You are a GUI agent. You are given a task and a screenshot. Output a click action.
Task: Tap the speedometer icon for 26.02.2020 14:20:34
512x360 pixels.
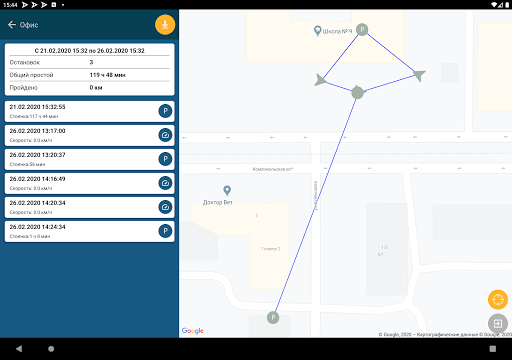point(165,207)
